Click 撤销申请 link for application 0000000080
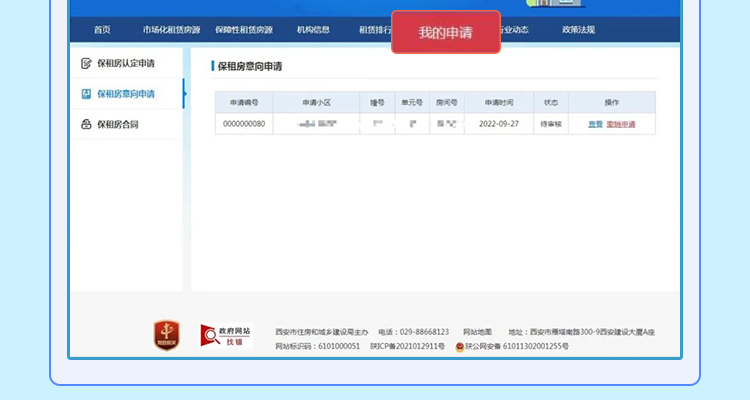This screenshot has height=400, width=750. pyautogui.click(x=621, y=124)
